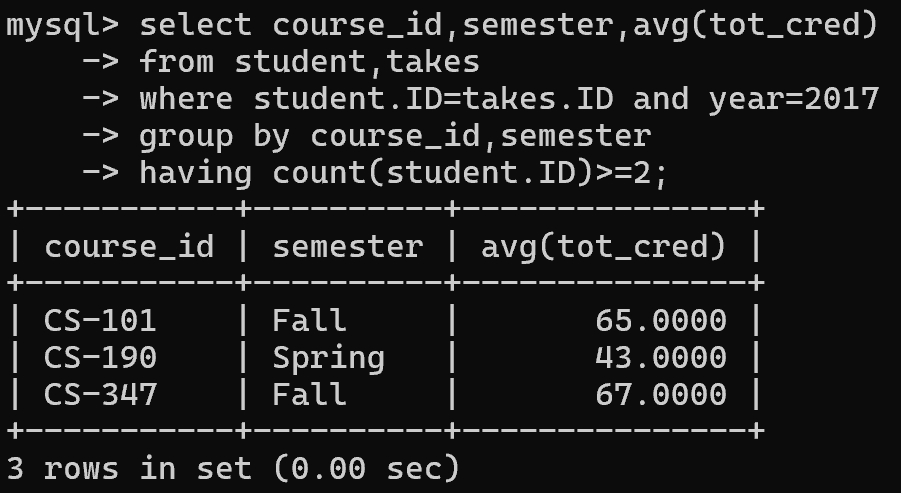Click the "3 rows in set" status line
901x493 pixels.
coord(232,467)
